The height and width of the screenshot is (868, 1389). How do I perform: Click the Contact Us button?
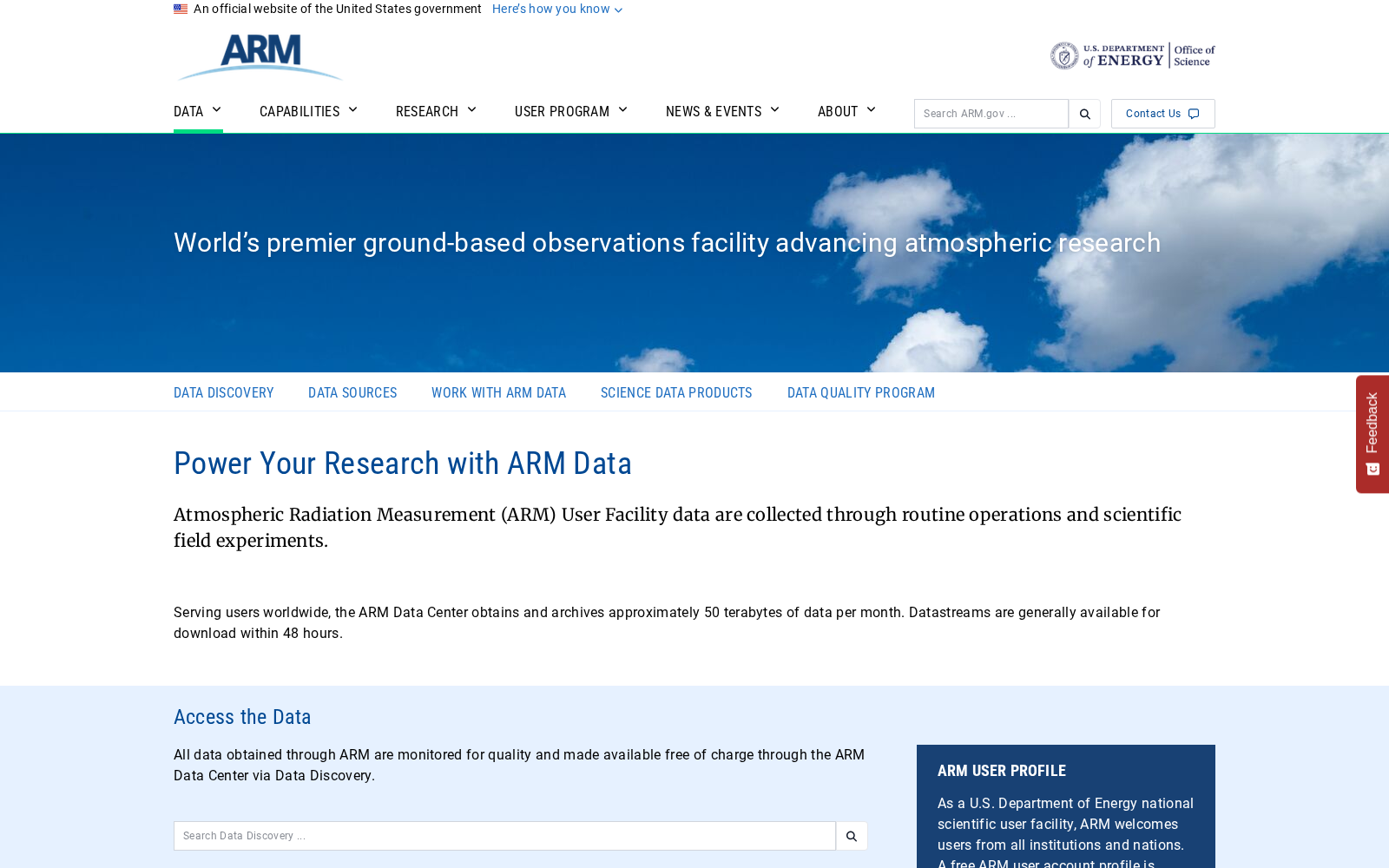tap(1162, 114)
